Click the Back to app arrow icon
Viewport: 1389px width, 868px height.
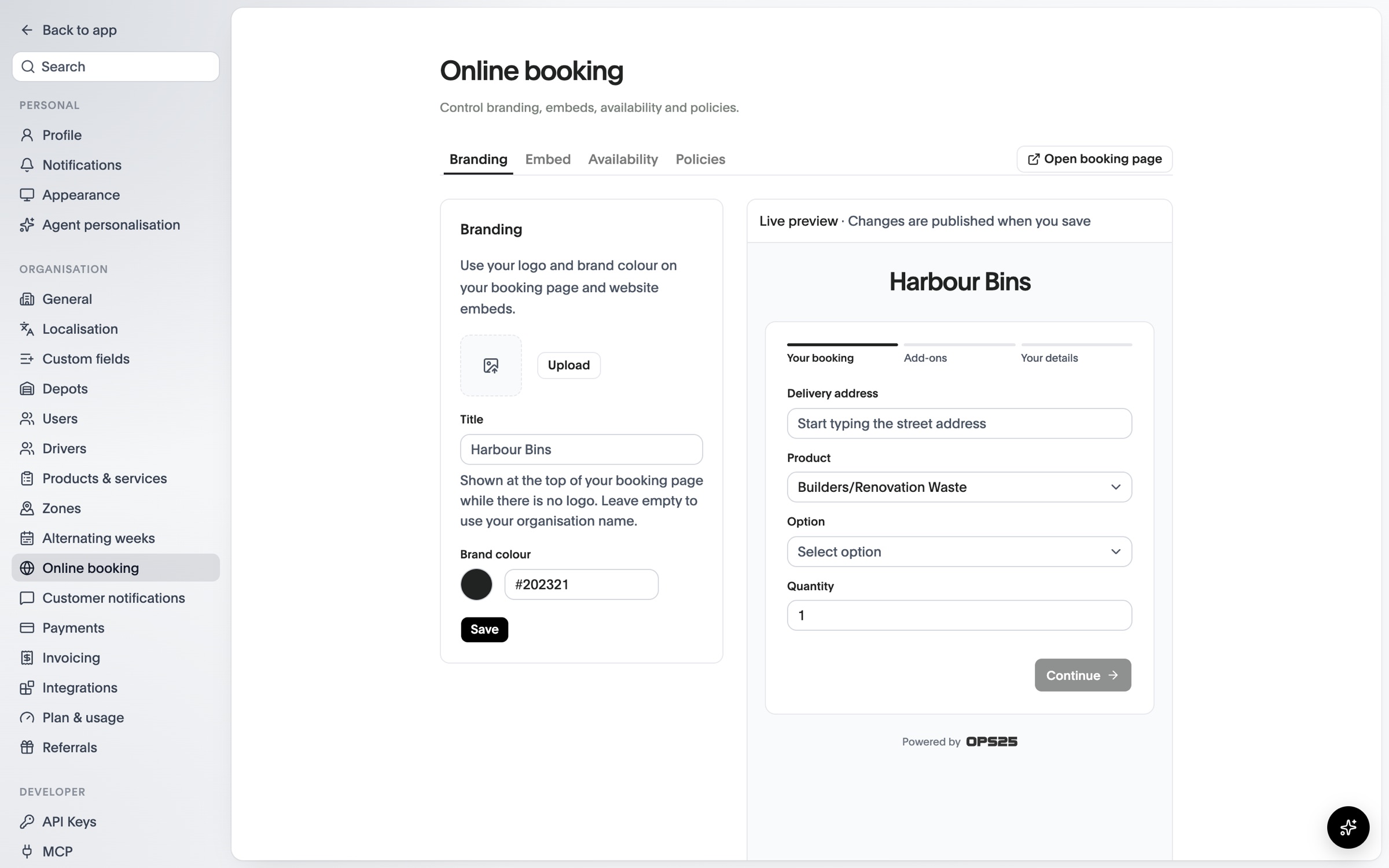click(27, 30)
